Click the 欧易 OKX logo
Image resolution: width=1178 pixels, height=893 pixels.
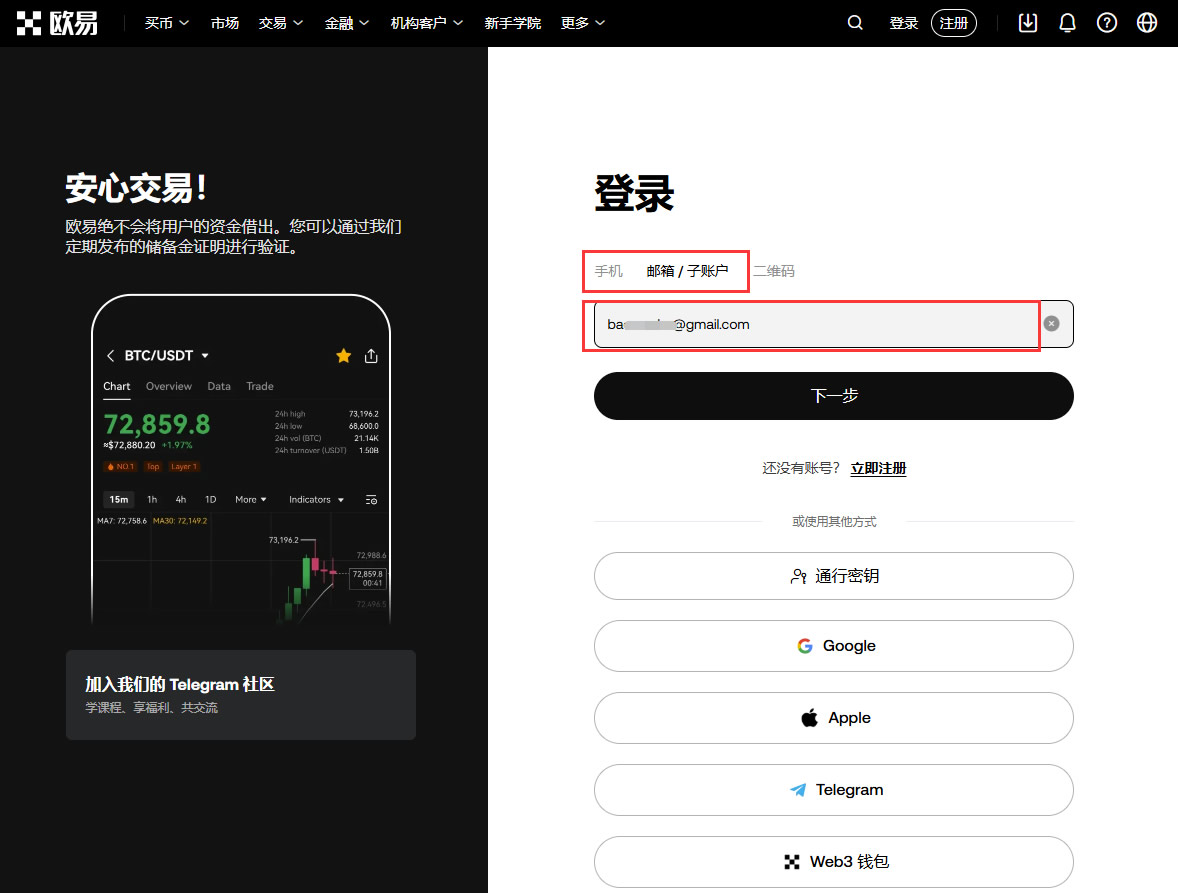coord(57,22)
